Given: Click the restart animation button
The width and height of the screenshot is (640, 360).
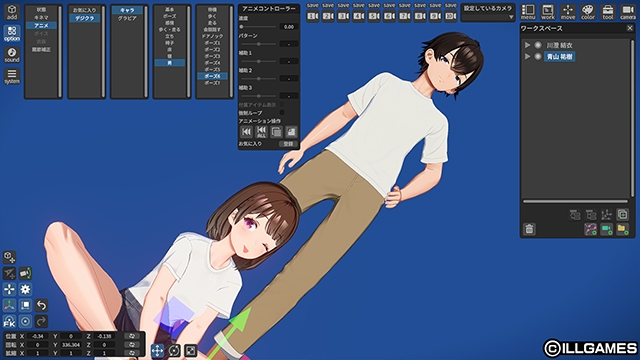Looking at the screenshot, I should tap(246, 131).
